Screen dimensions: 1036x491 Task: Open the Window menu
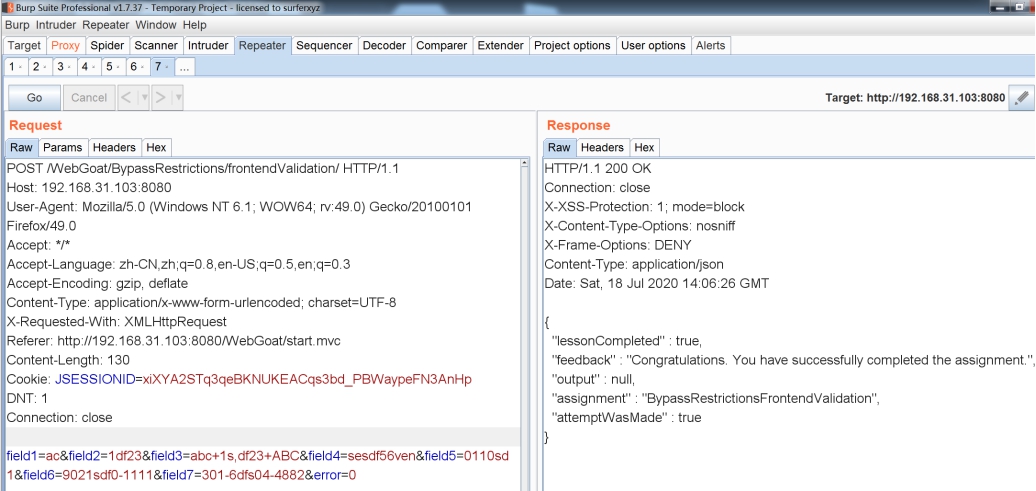[156, 25]
